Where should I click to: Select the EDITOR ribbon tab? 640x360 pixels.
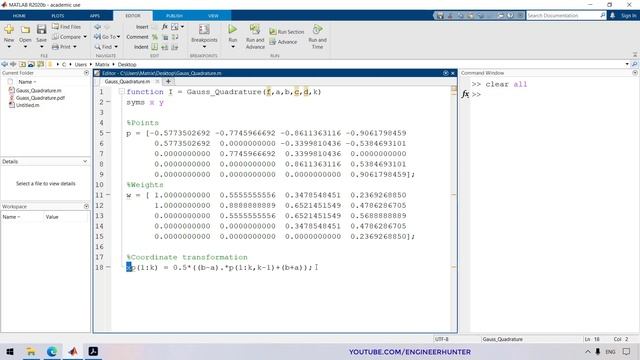click(x=133, y=16)
